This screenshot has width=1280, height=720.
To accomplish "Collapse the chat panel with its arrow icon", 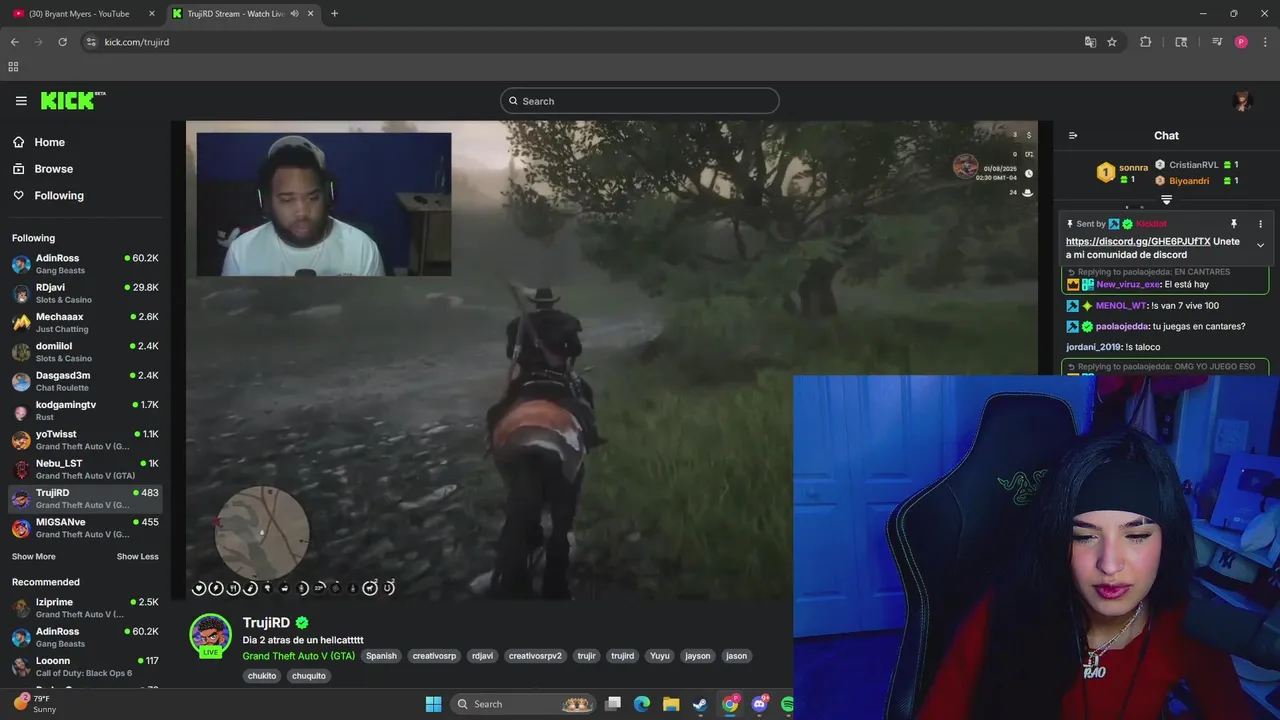I will point(1073,136).
